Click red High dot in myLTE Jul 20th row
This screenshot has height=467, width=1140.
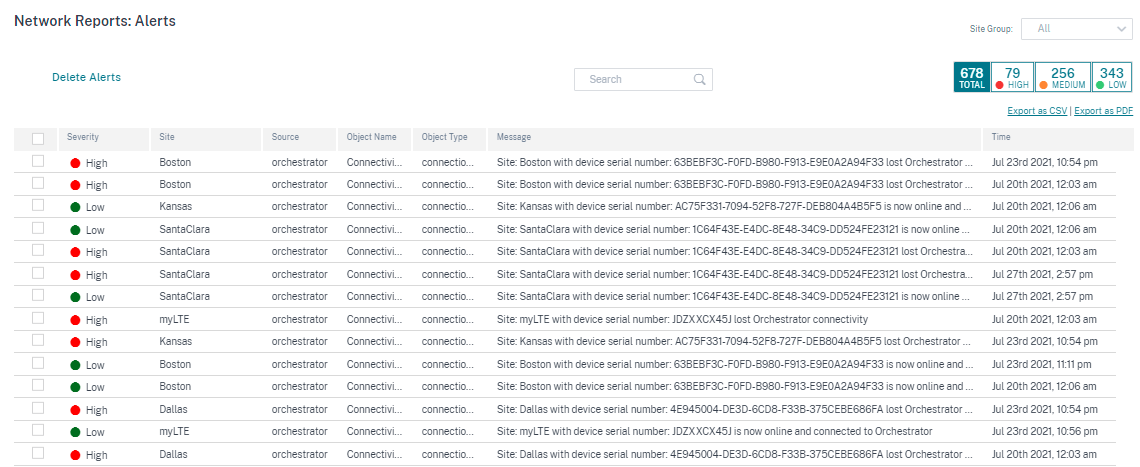coord(75,319)
